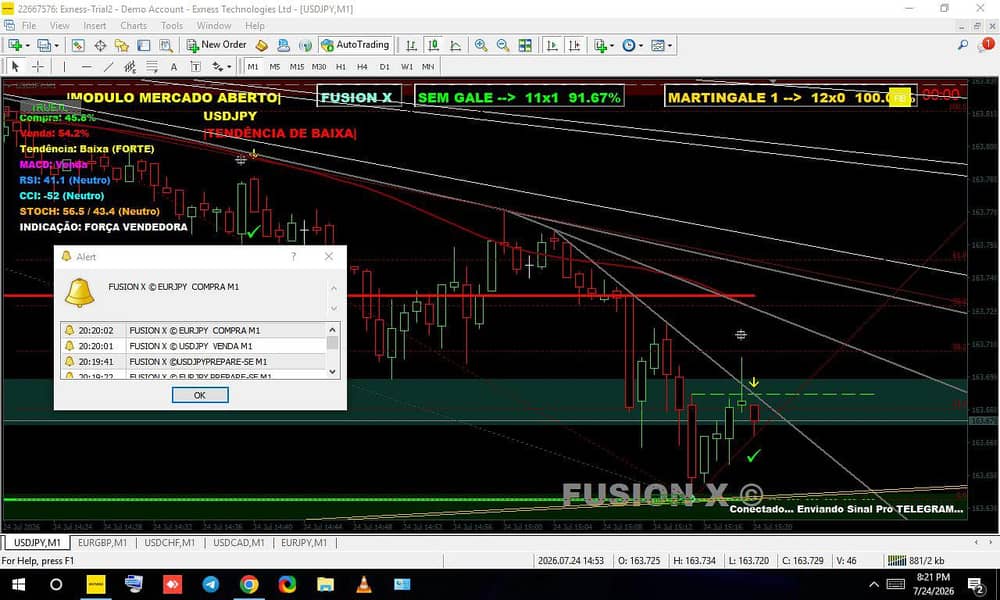The image size is (1000, 600).
Task: Toggle the Terminal panel icon
Action: [144, 45]
